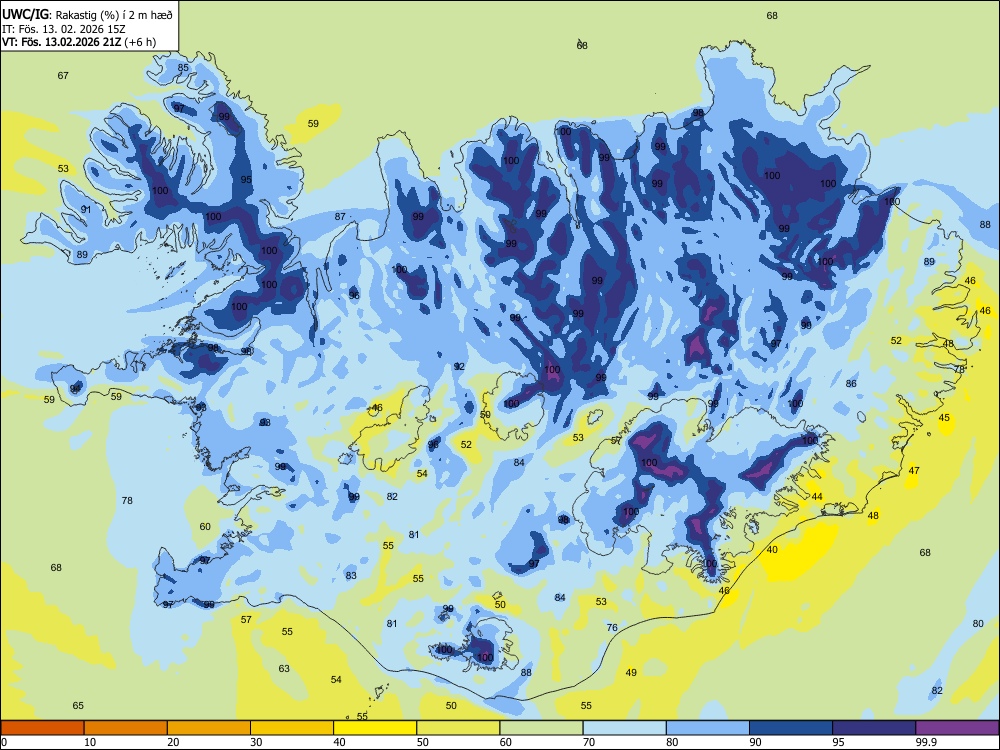Click the '83' humidity value on the map

coord(351,575)
